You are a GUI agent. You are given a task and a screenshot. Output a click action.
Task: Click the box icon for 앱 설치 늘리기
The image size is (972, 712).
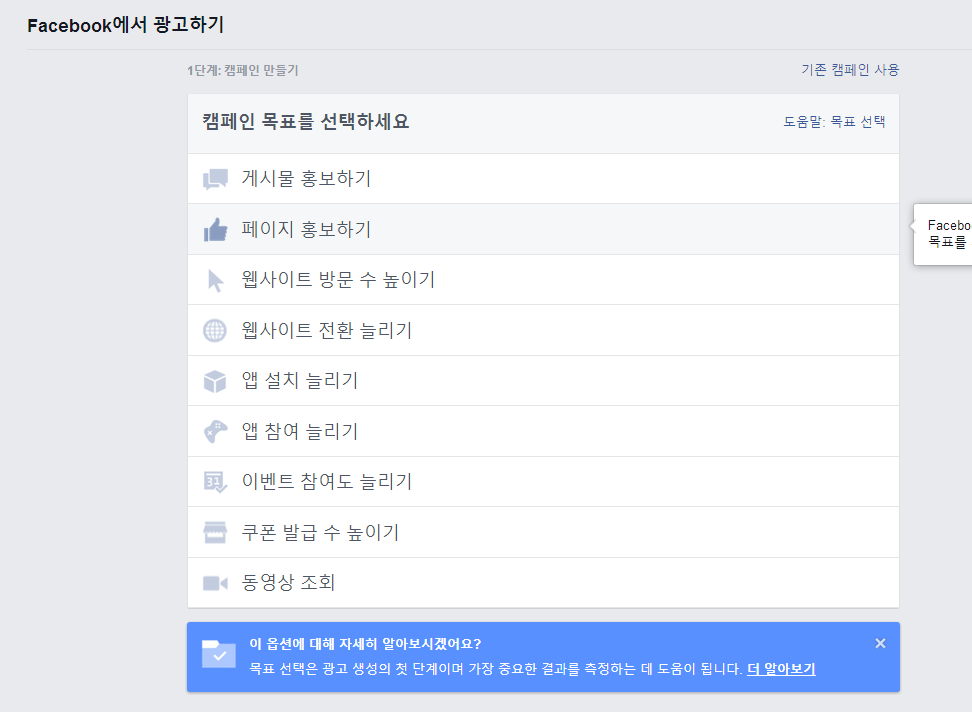215,381
